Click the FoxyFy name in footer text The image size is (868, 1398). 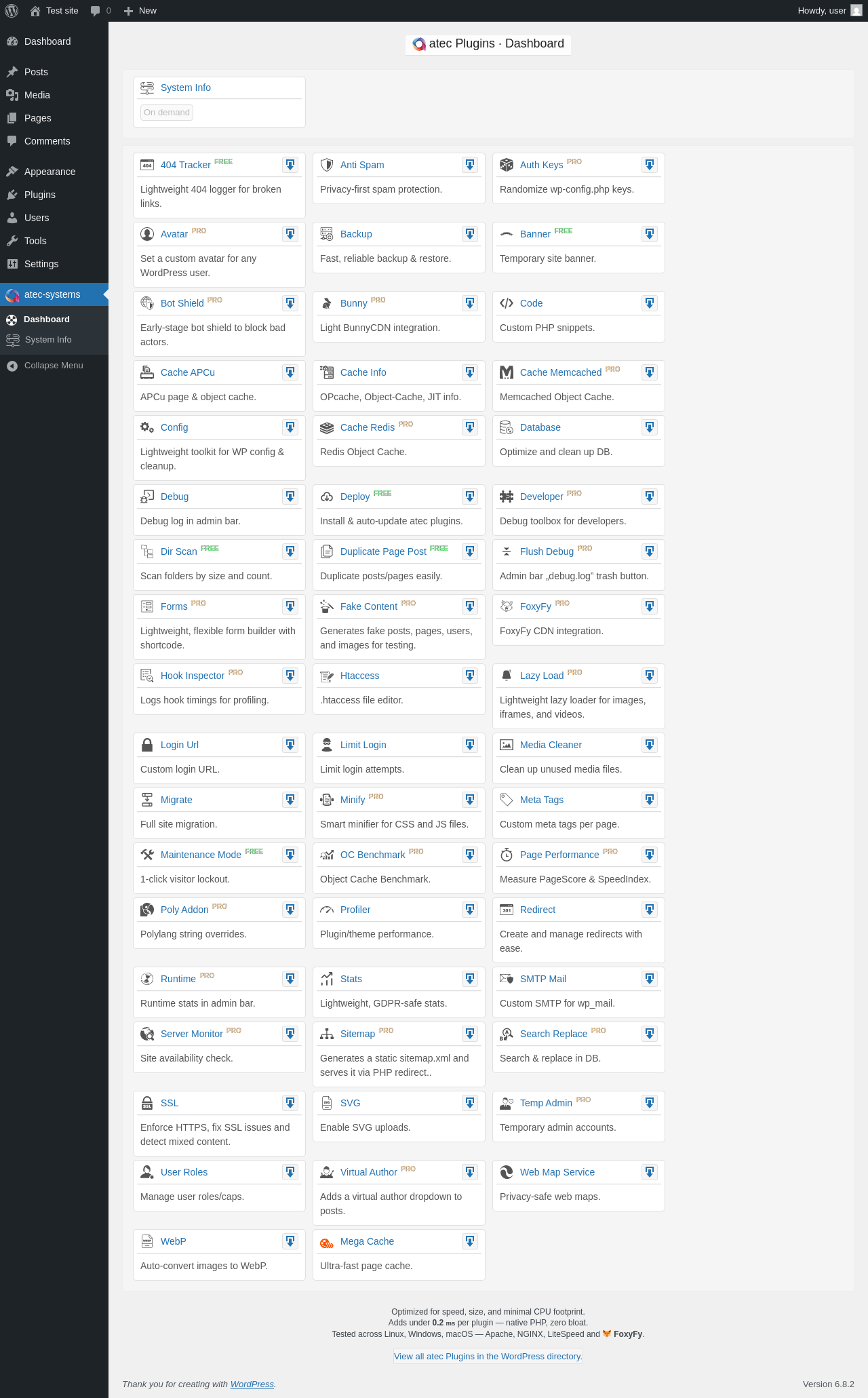pyautogui.click(x=628, y=1334)
